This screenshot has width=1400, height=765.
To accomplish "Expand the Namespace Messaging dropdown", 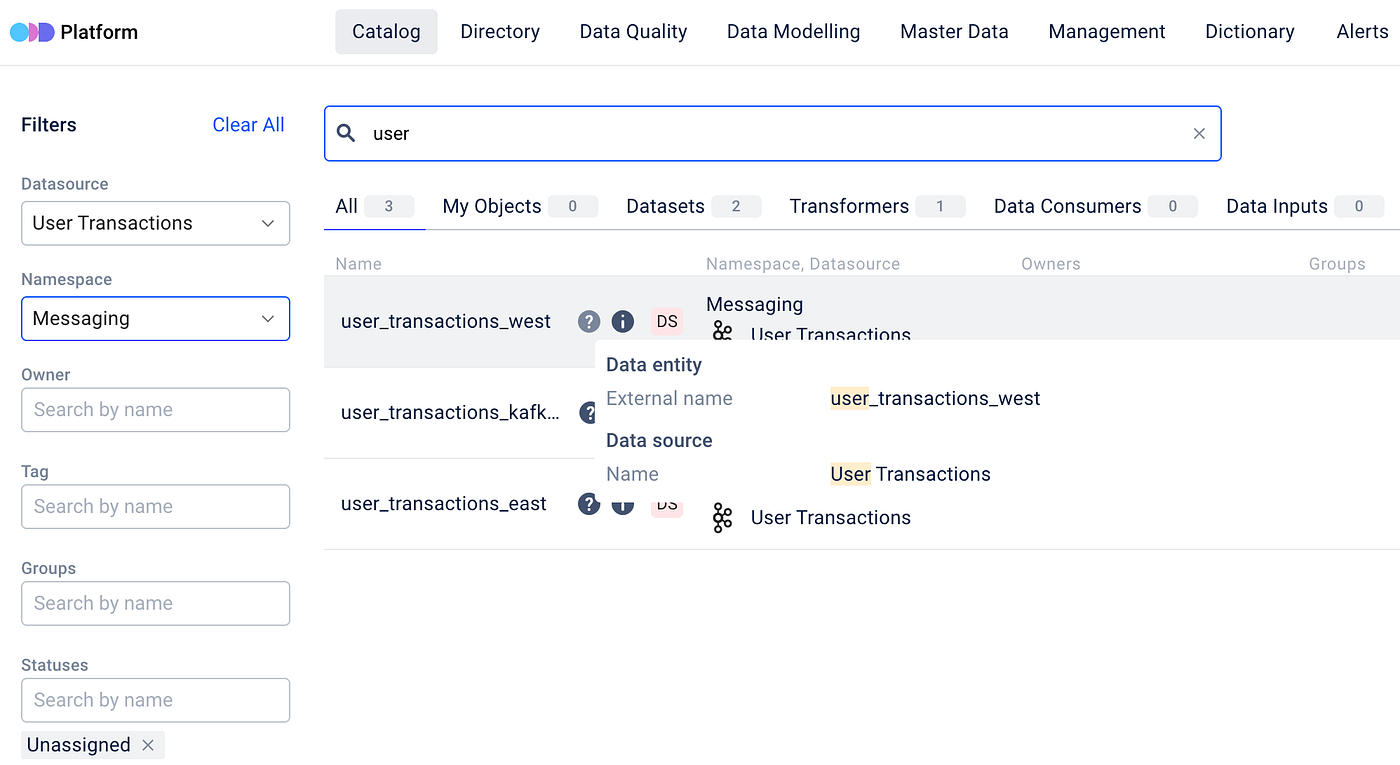I will point(155,319).
